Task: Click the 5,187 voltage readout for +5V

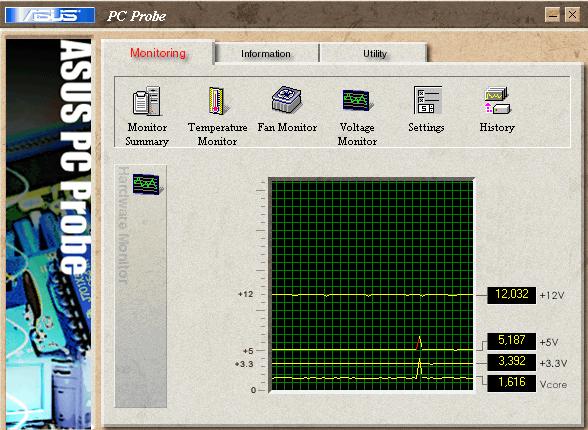Action: pyautogui.click(x=512, y=341)
